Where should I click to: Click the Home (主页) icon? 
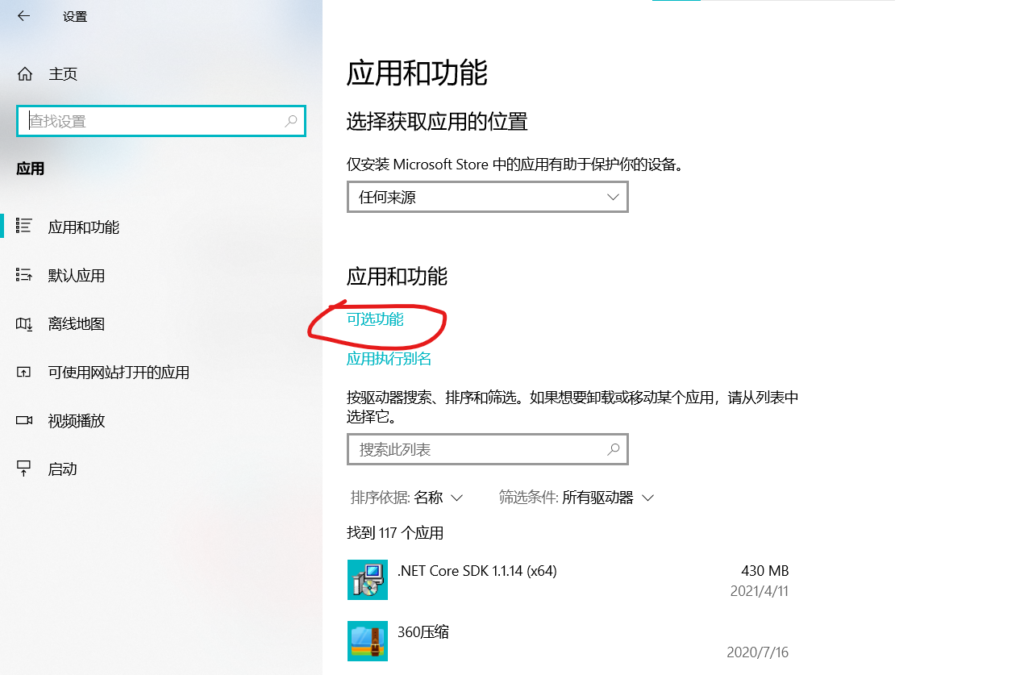(25, 74)
